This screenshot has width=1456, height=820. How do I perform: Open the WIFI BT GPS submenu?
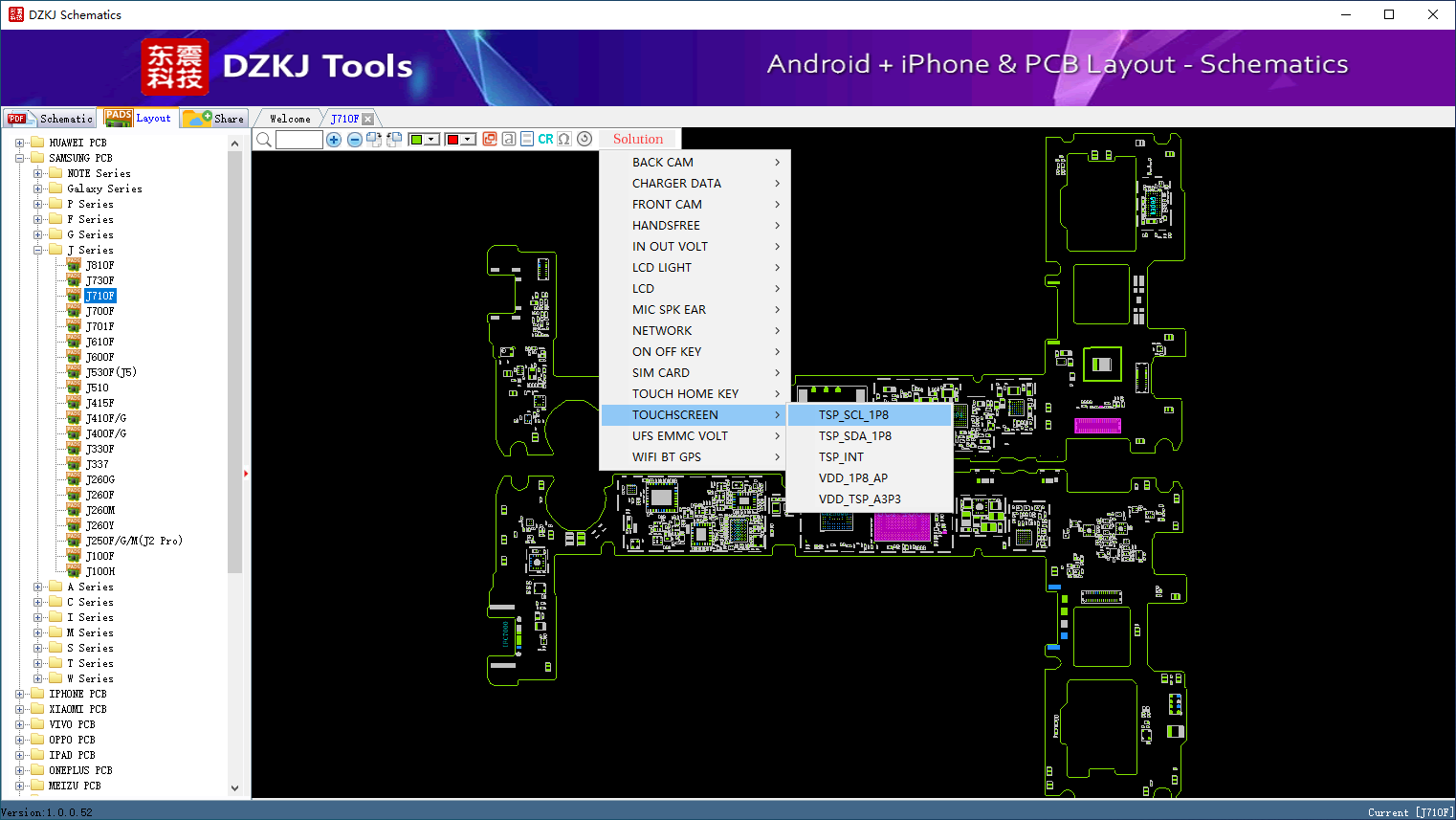695,457
